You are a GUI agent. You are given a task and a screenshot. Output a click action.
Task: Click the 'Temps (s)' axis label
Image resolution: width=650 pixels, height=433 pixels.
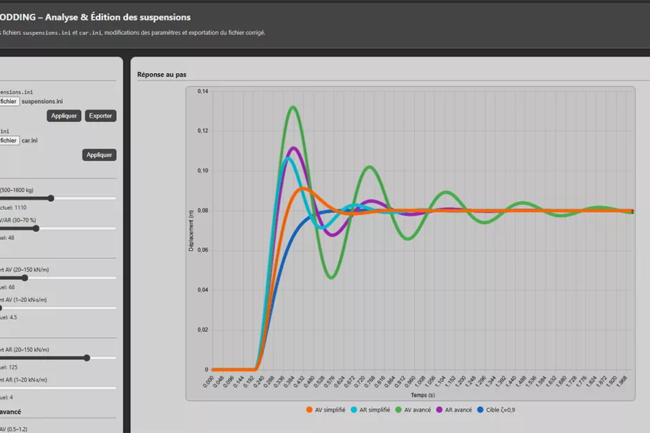pos(423,395)
